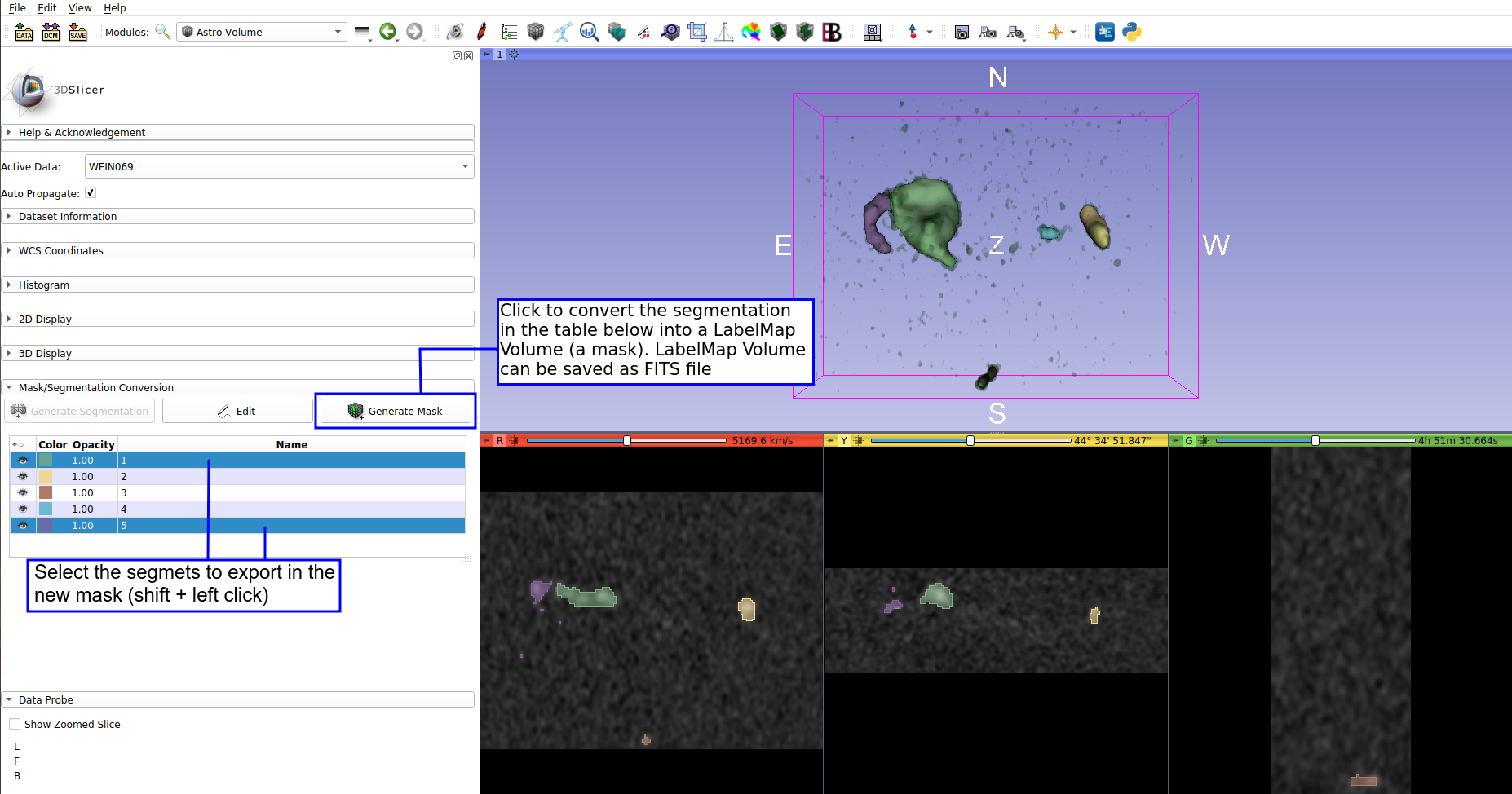
Task: Click the color swatch of segment 2
Action: [x=46, y=477]
